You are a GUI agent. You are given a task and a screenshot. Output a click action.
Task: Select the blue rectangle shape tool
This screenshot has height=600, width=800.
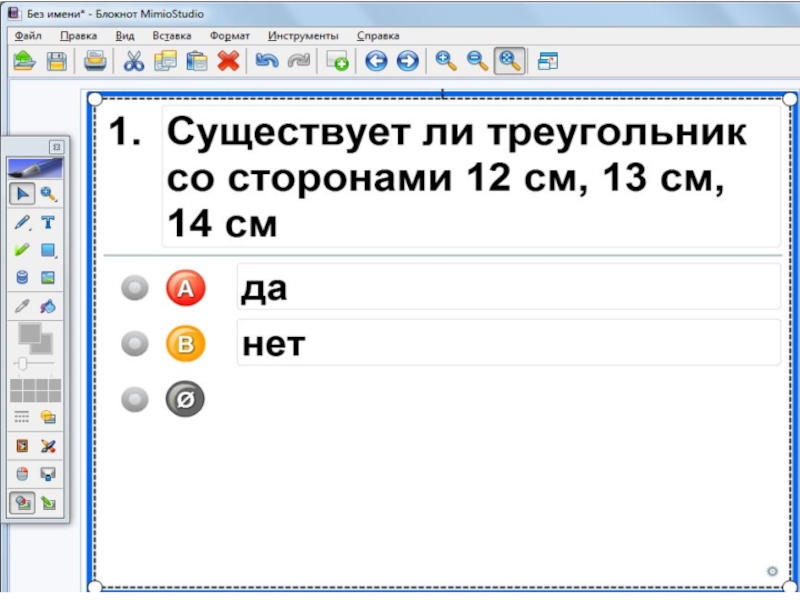pyautogui.click(x=48, y=250)
